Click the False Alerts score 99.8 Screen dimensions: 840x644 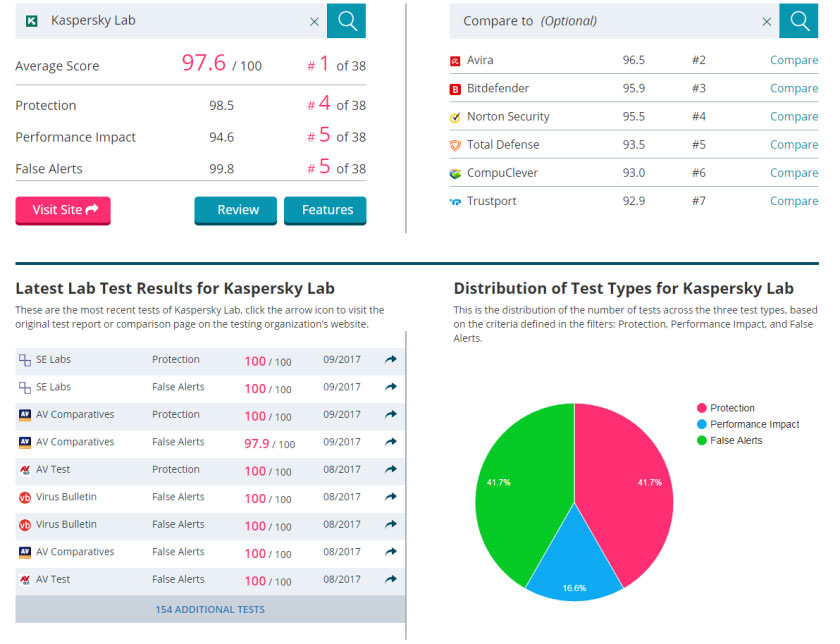[x=221, y=169]
